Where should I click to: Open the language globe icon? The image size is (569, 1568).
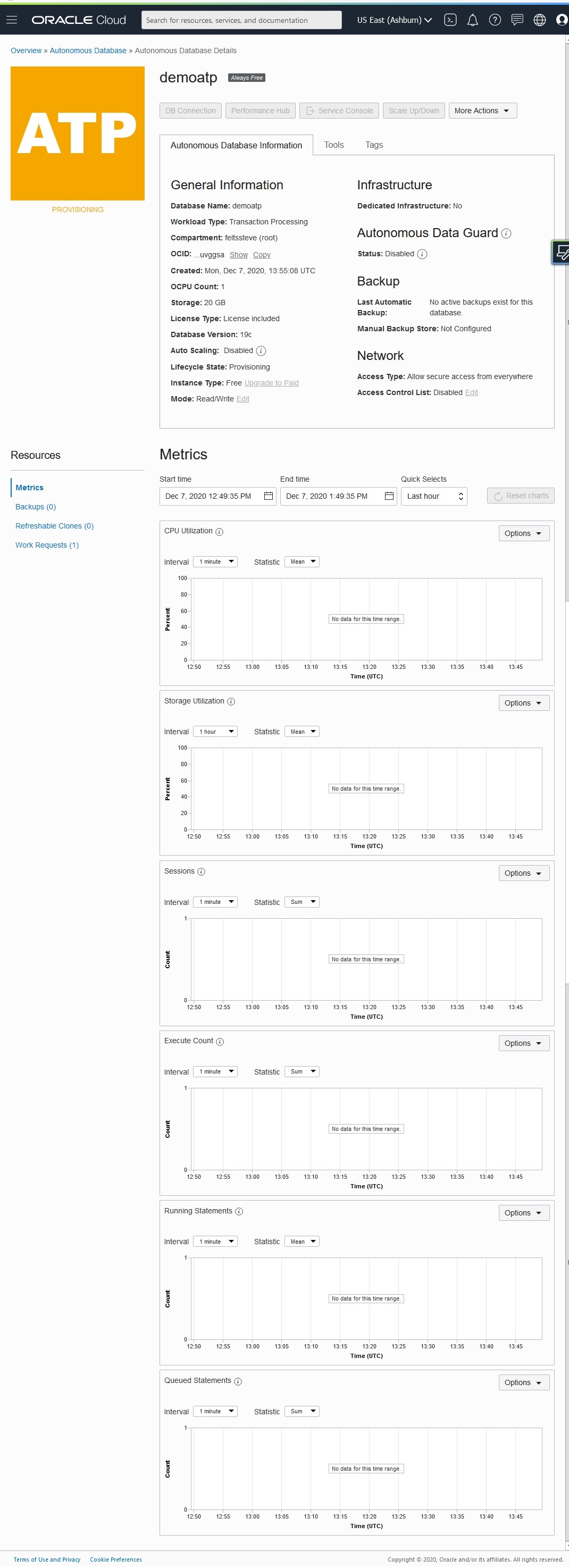click(x=539, y=20)
